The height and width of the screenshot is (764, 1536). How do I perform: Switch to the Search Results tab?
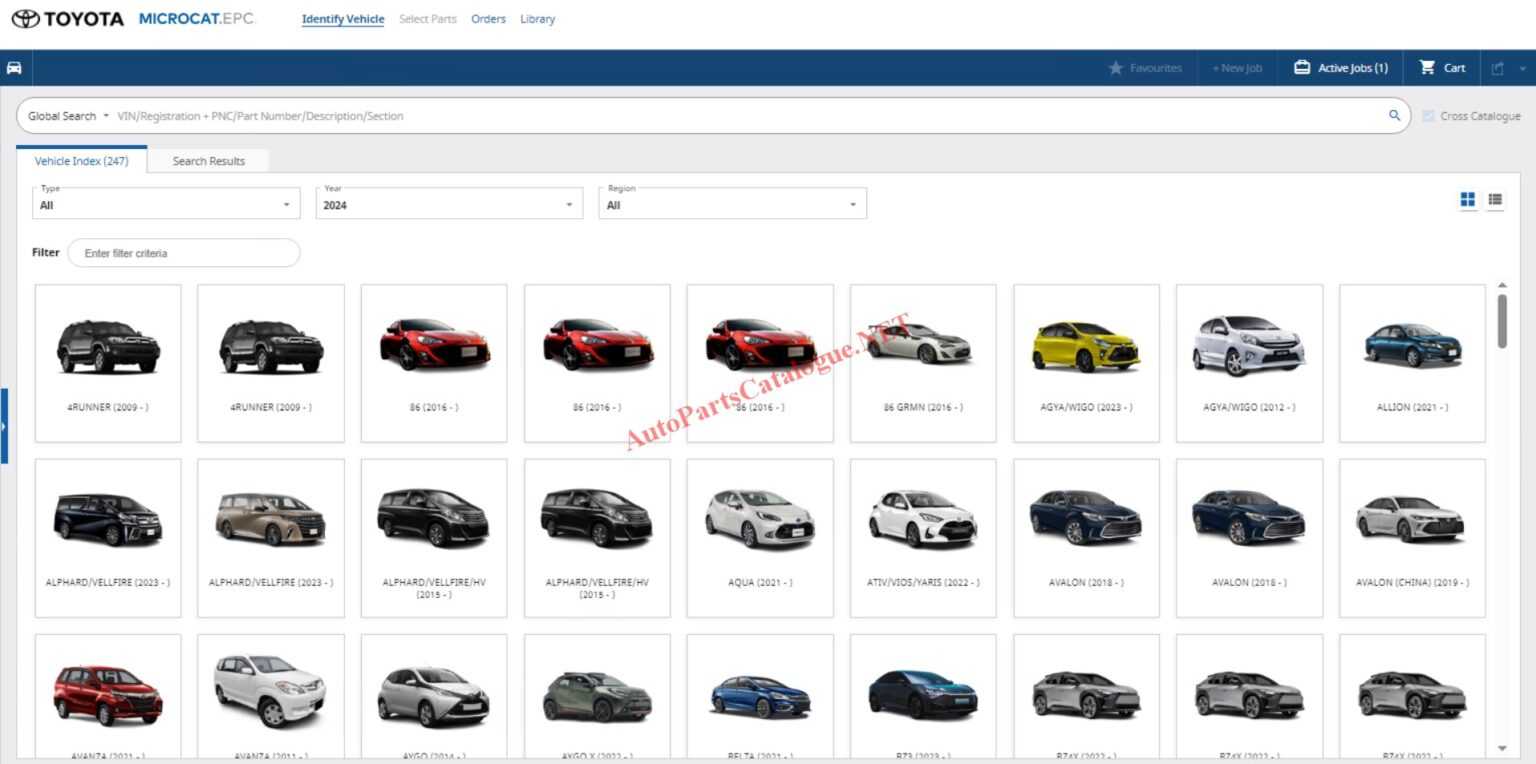(209, 160)
